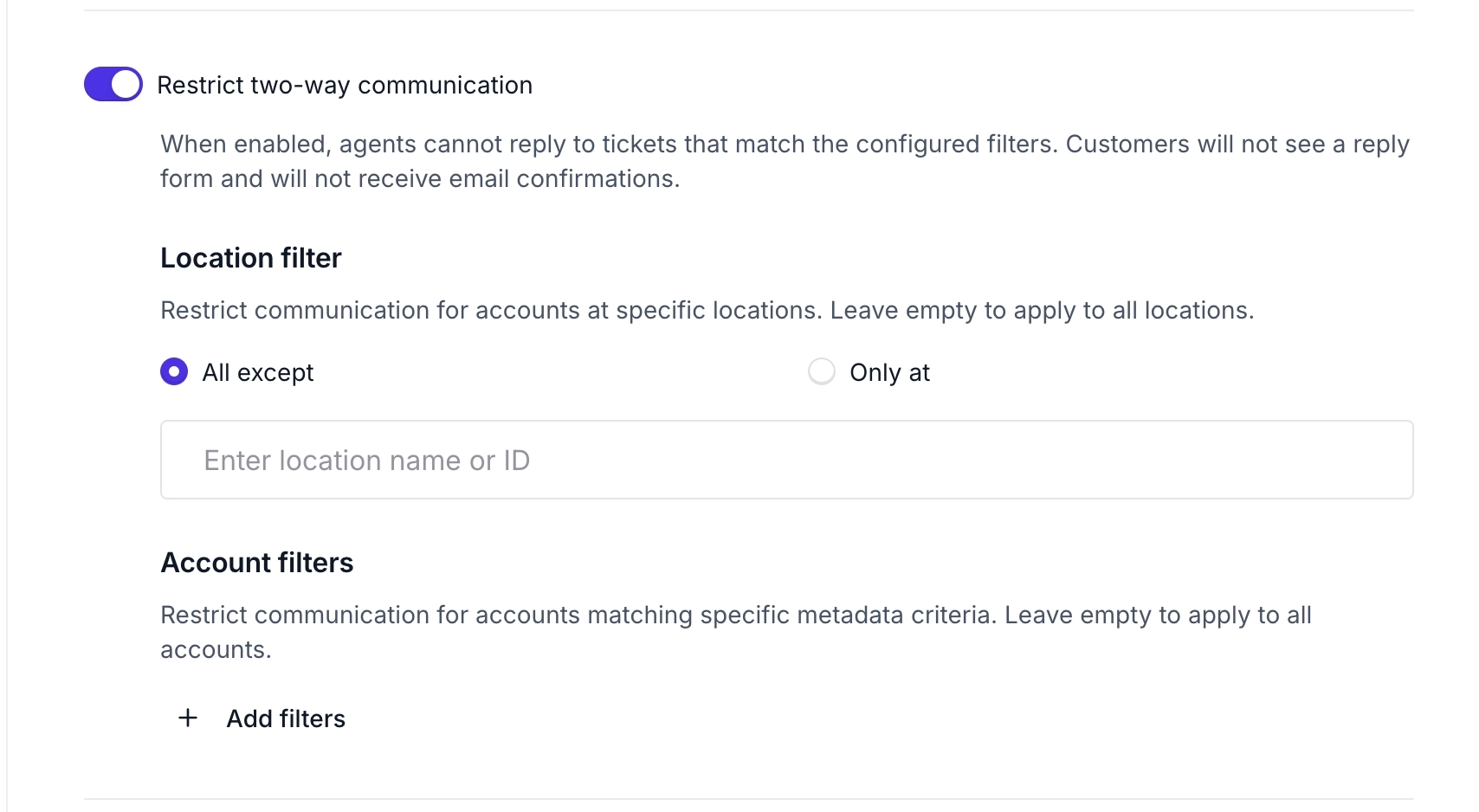The width and height of the screenshot is (1479, 812).
Task: Click the Location filter heading
Action: coord(251,258)
